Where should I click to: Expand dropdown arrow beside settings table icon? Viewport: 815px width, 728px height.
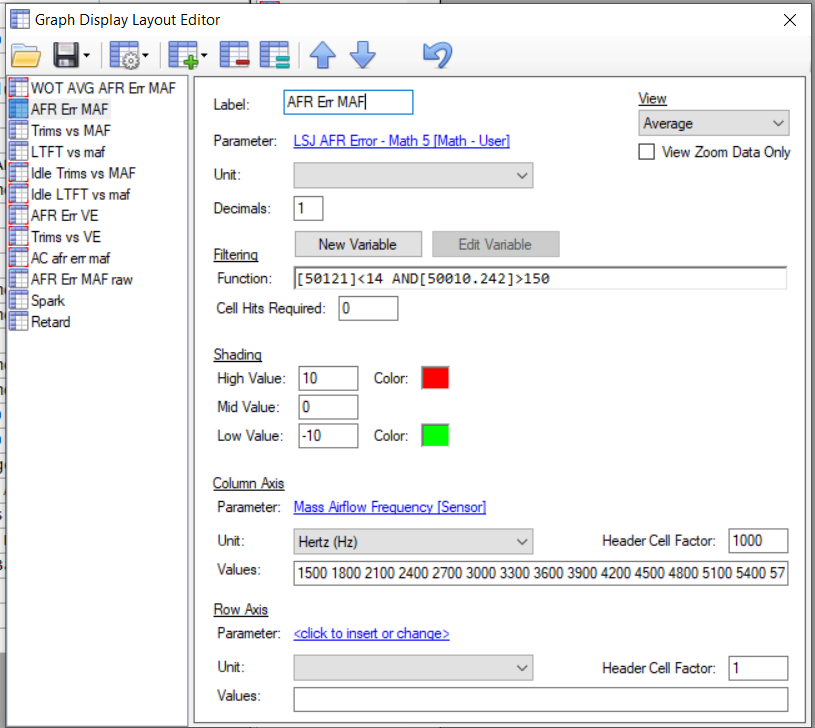click(x=146, y=56)
